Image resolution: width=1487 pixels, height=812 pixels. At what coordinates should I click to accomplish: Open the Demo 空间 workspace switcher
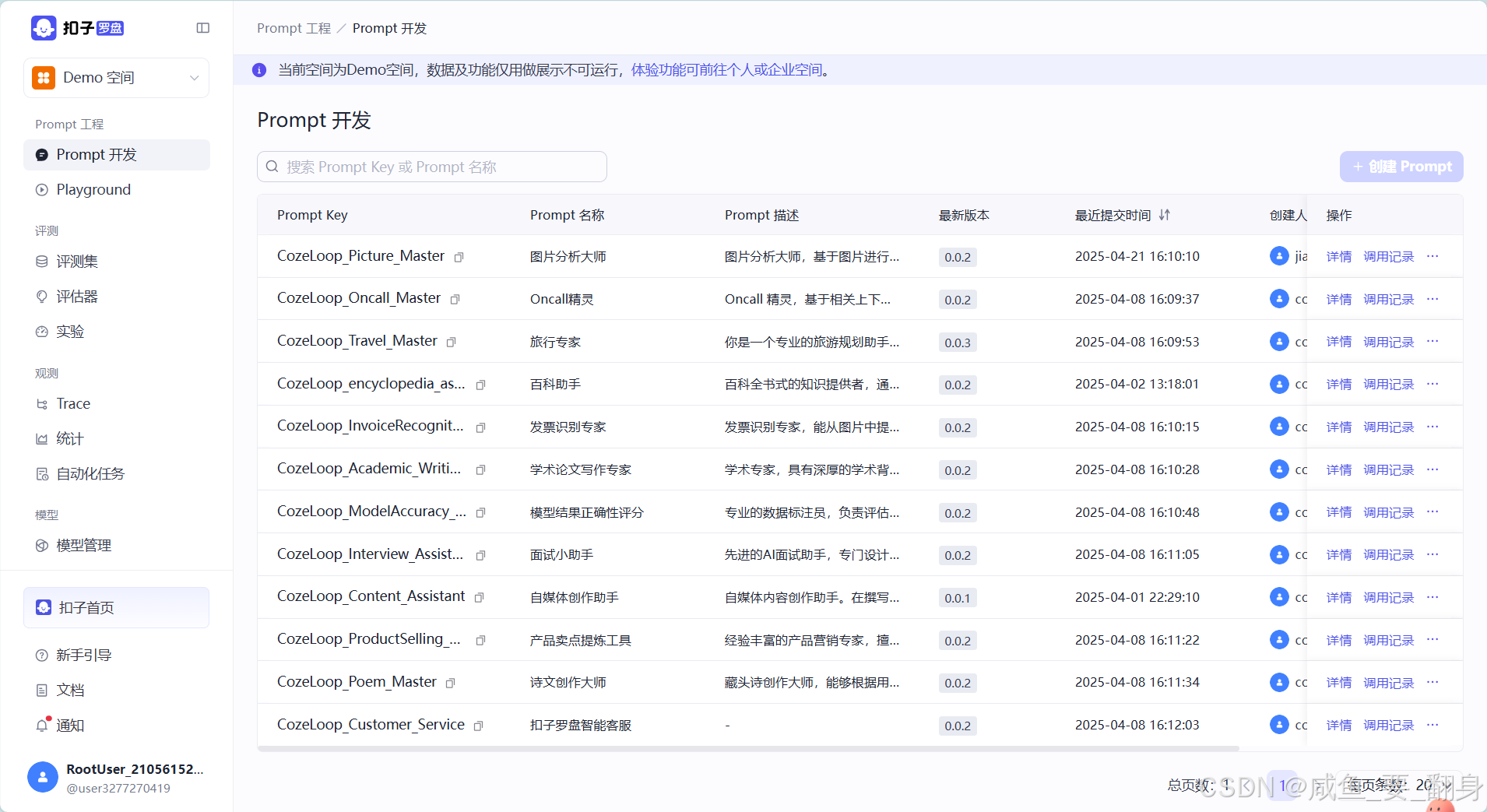(x=115, y=77)
